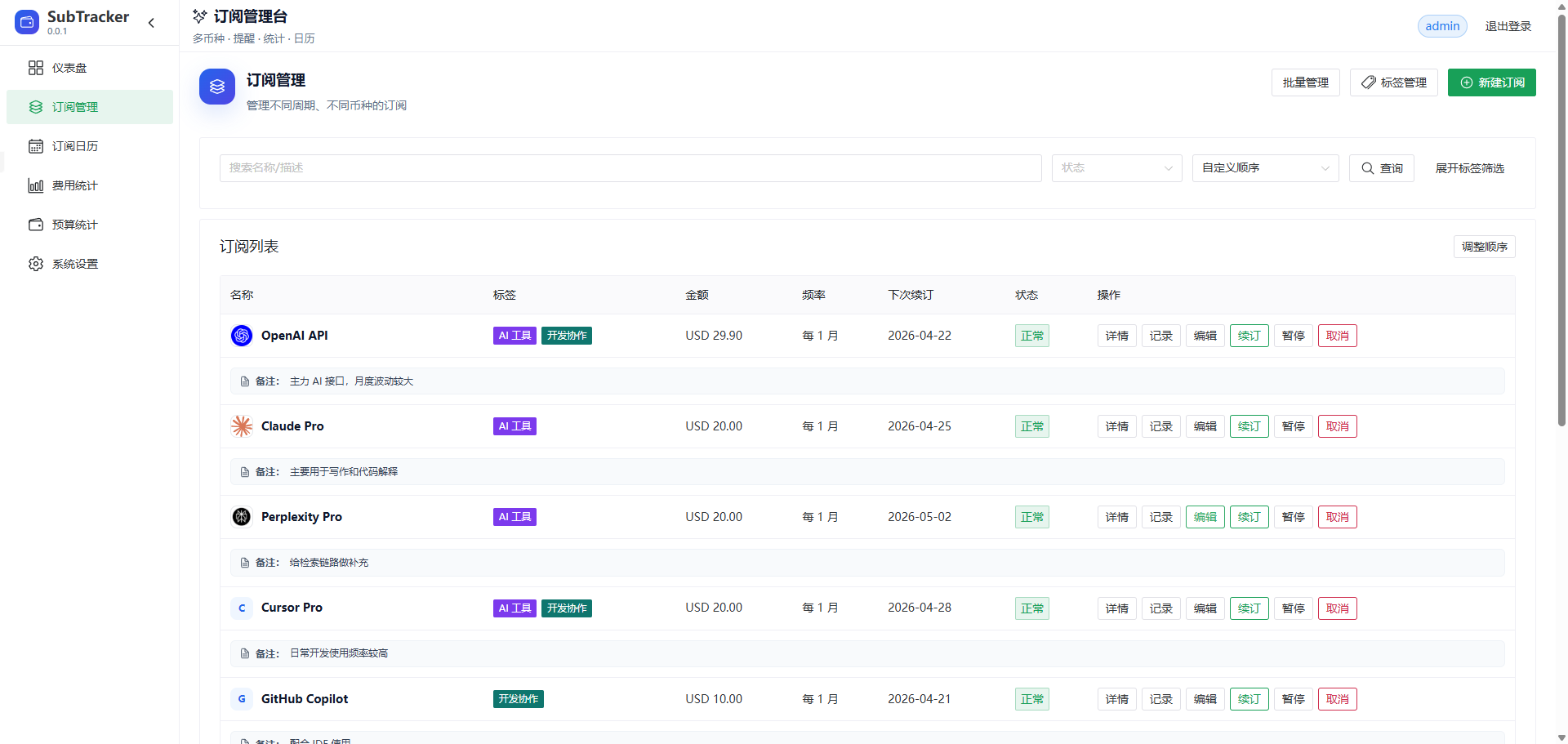The image size is (1568, 744).
Task: View 详情 for OpenAI API
Action: tap(1117, 336)
